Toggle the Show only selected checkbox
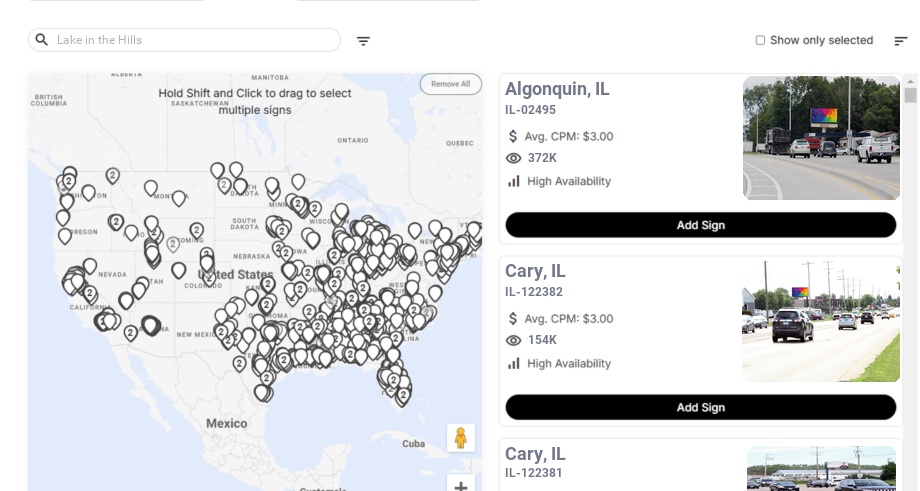This screenshot has height=491, width=920. click(x=760, y=41)
